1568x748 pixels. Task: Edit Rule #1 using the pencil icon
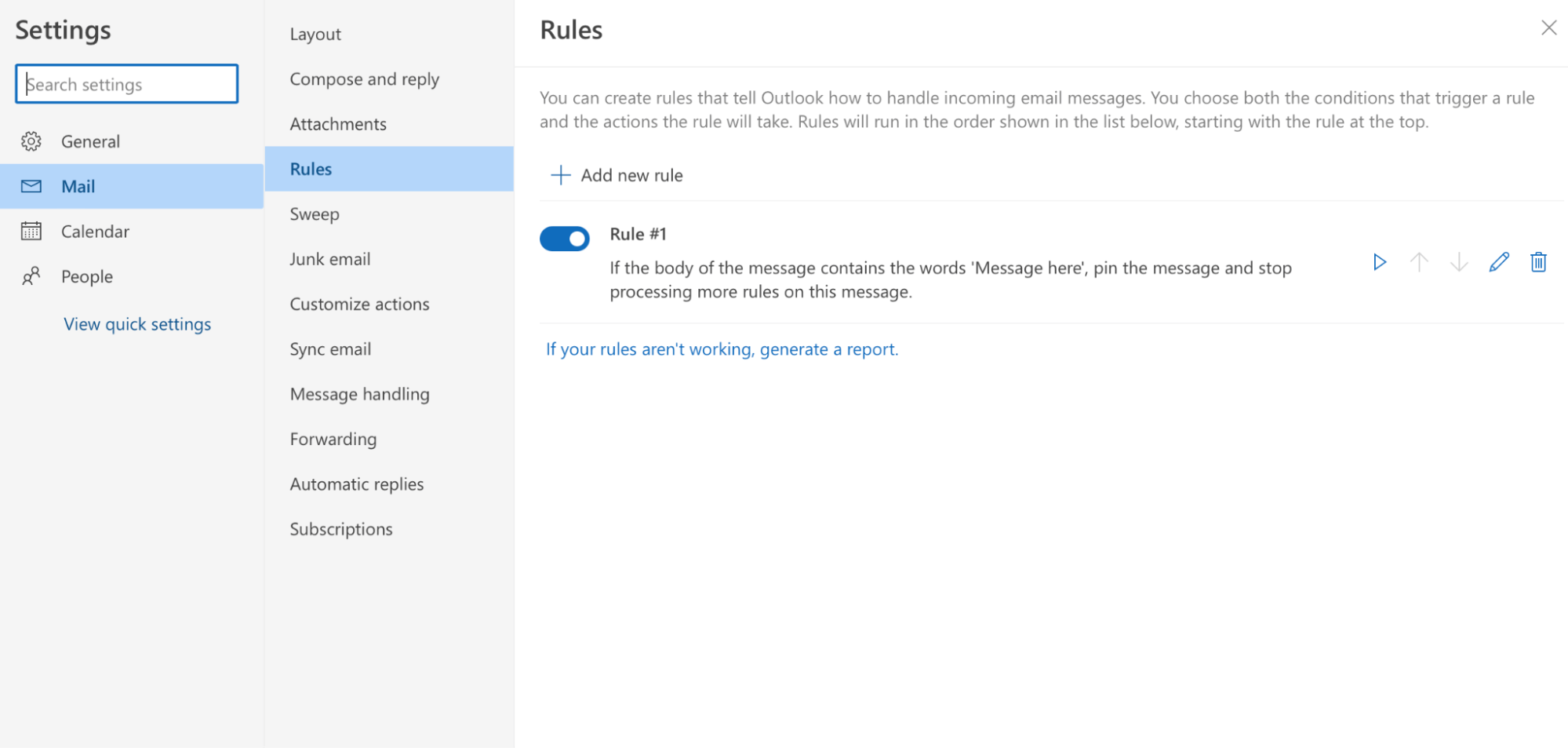1499,262
